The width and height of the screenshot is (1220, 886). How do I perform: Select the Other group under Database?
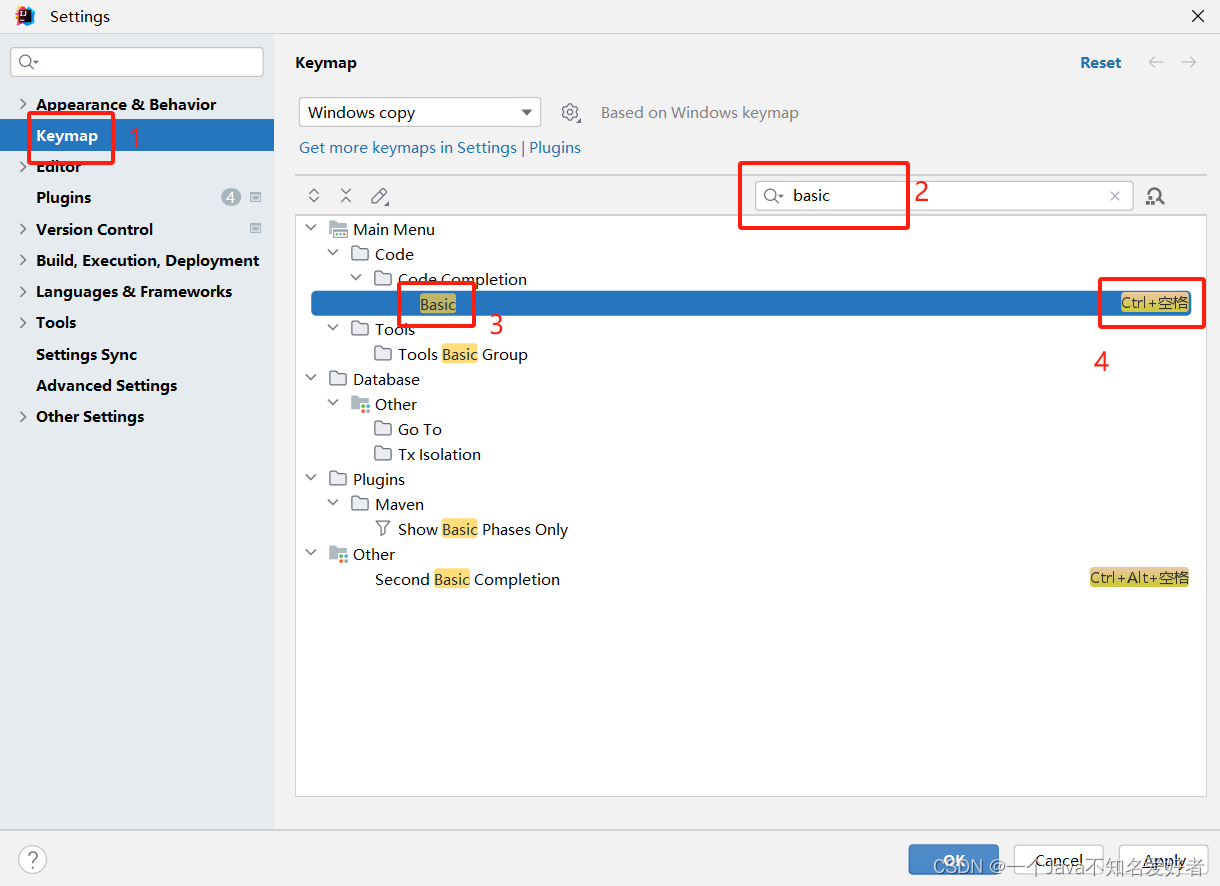point(396,404)
